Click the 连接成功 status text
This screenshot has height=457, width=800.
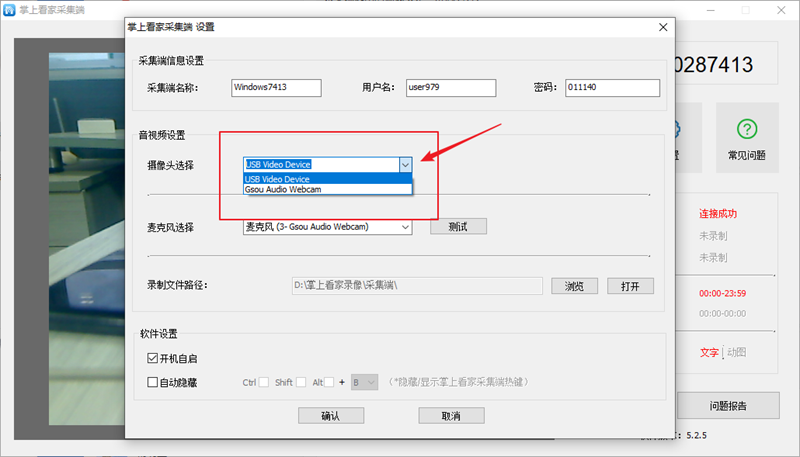click(718, 214)
